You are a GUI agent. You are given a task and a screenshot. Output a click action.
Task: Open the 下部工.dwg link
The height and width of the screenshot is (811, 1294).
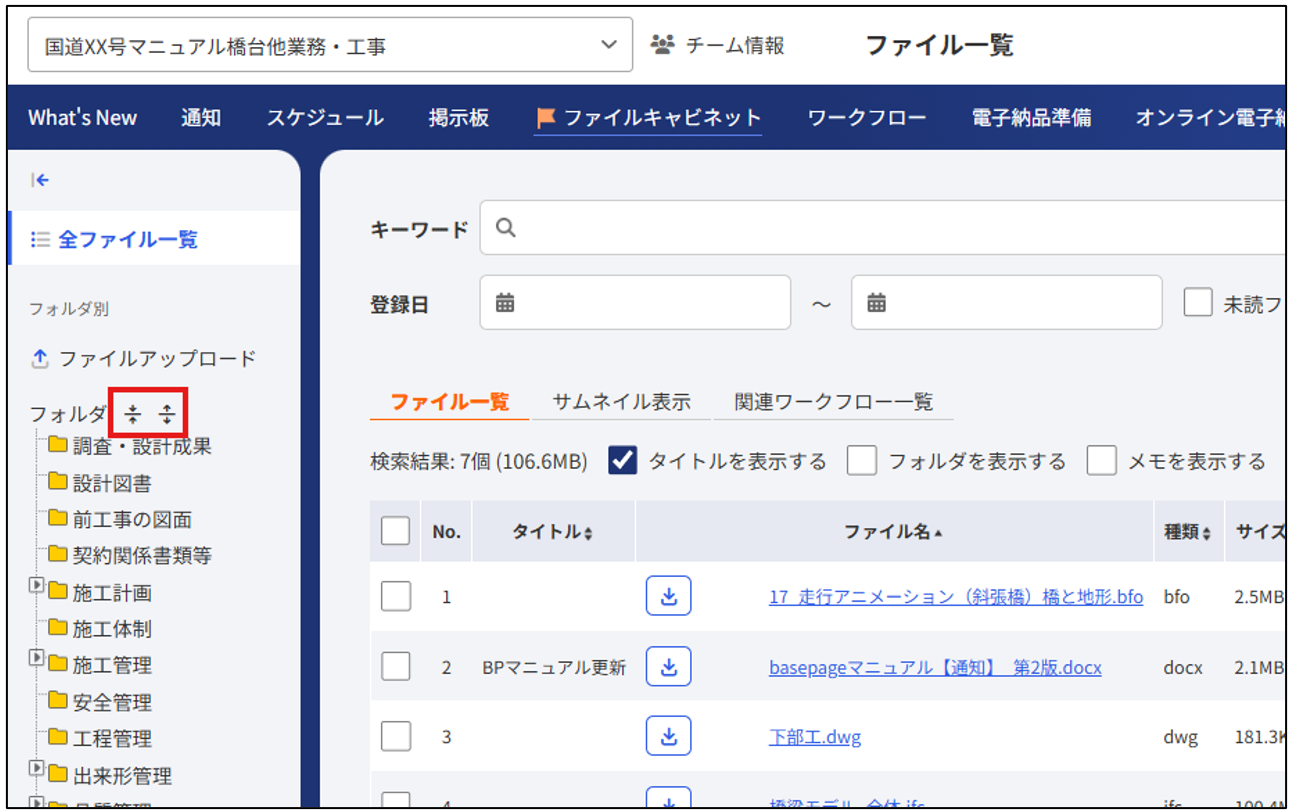click(x=815, y=738)
